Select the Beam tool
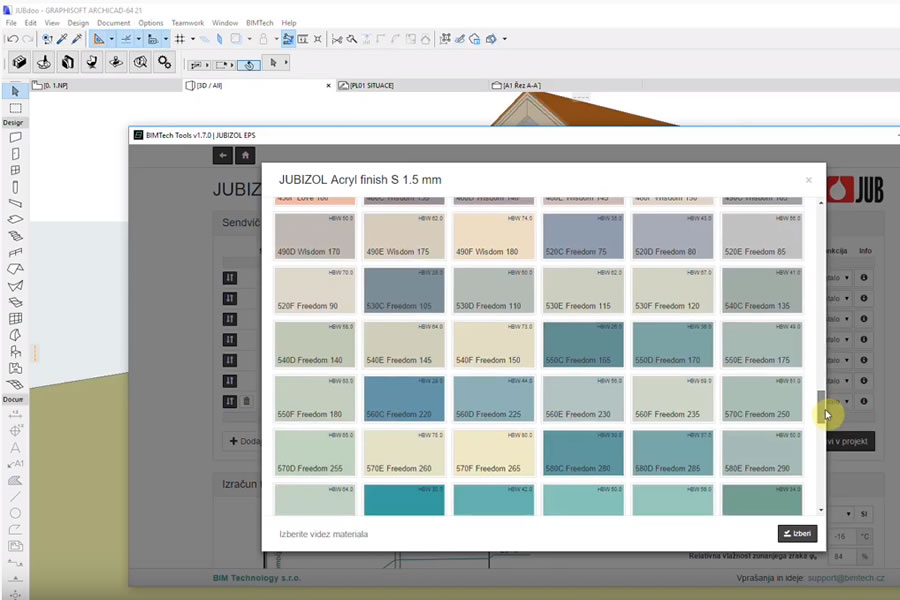900x600 pixels. click(x=15, y=203)
